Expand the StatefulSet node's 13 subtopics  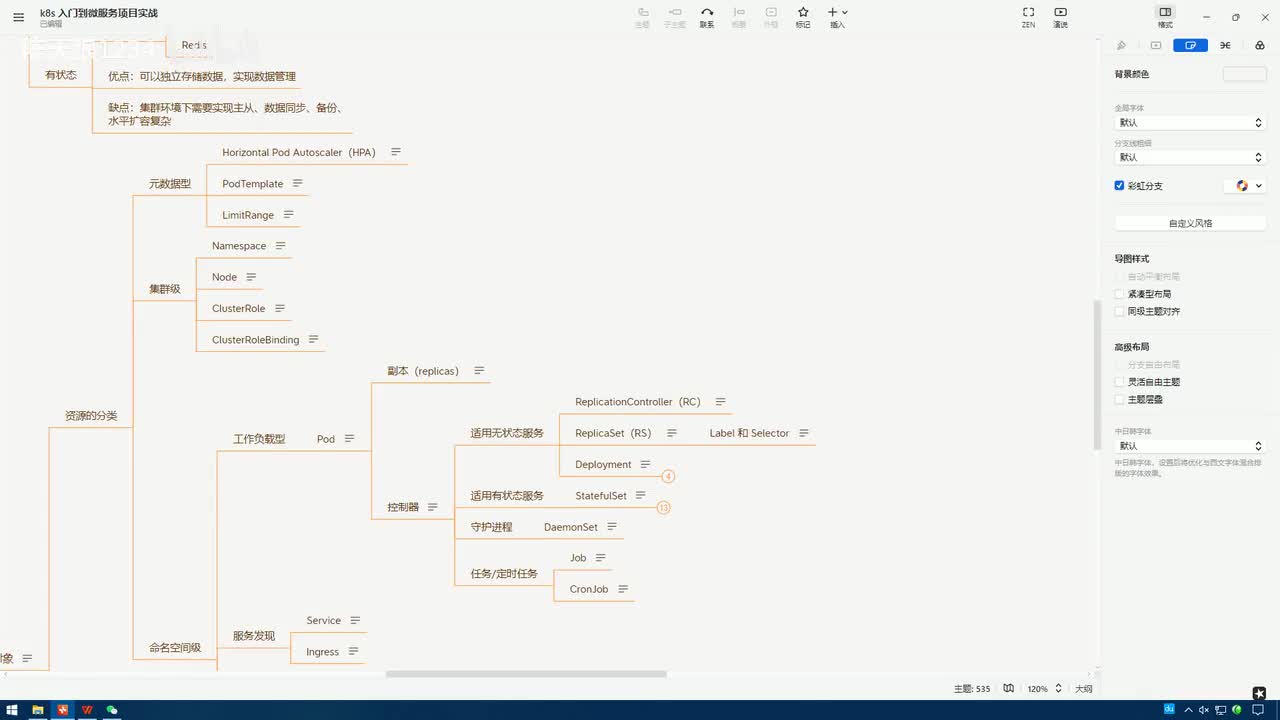[663, 508]
